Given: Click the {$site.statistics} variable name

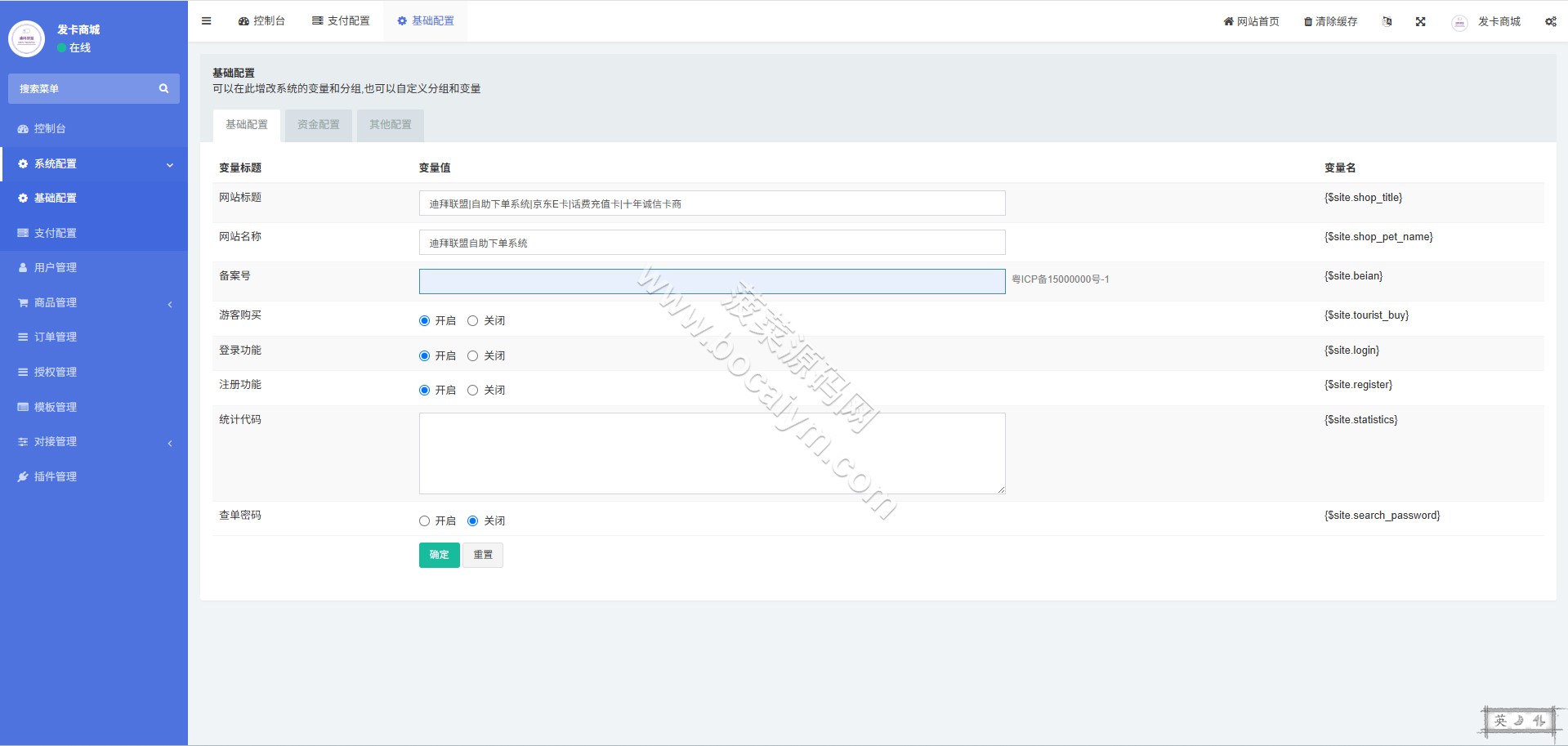Looking at the screenshot, I should pyautogui.click(x=1361, y=420).
